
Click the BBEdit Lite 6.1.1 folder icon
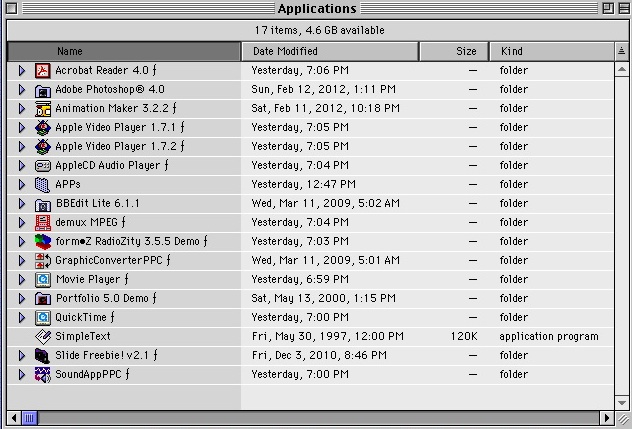coord(42,204)
